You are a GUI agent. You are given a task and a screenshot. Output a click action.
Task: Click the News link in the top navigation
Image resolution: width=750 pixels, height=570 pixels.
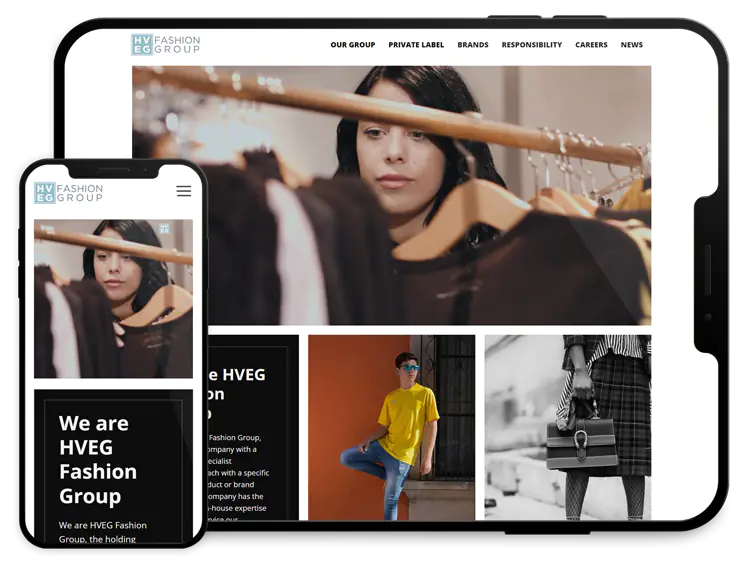(631, 45)
